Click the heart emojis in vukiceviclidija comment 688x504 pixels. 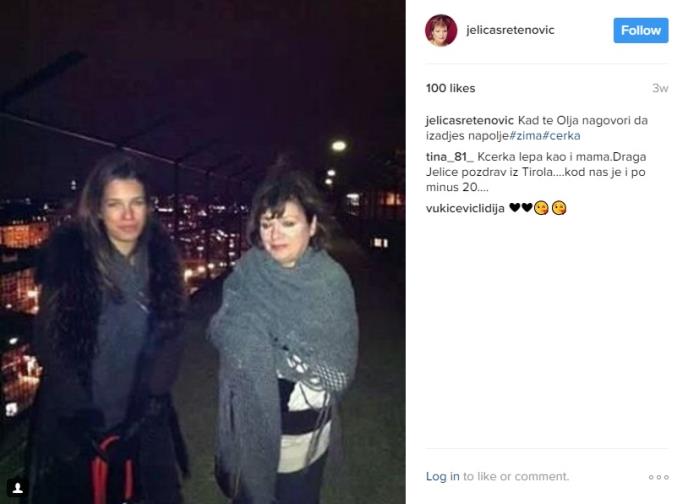(x=520, y=207)
